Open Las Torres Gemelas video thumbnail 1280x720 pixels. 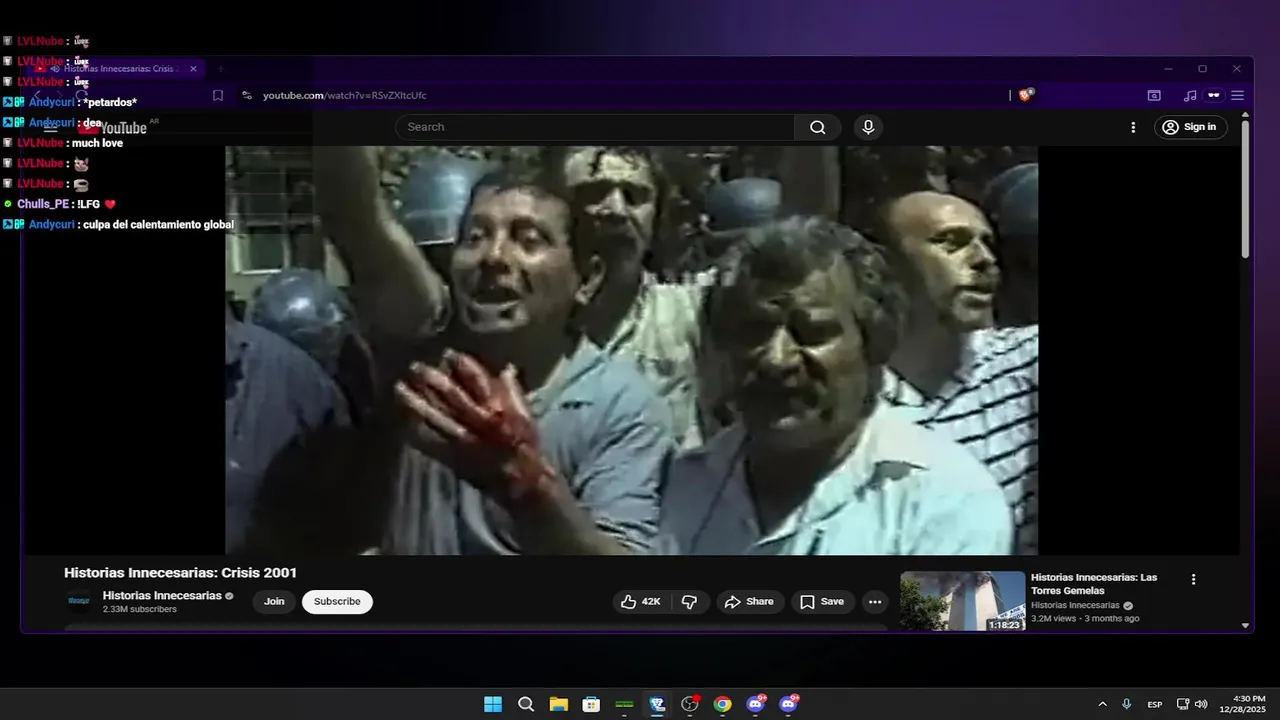(x=962, y=601)
